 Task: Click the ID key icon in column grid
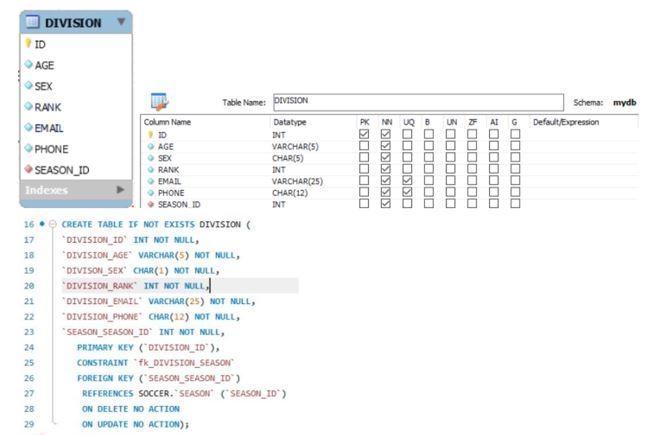[150, 135]
